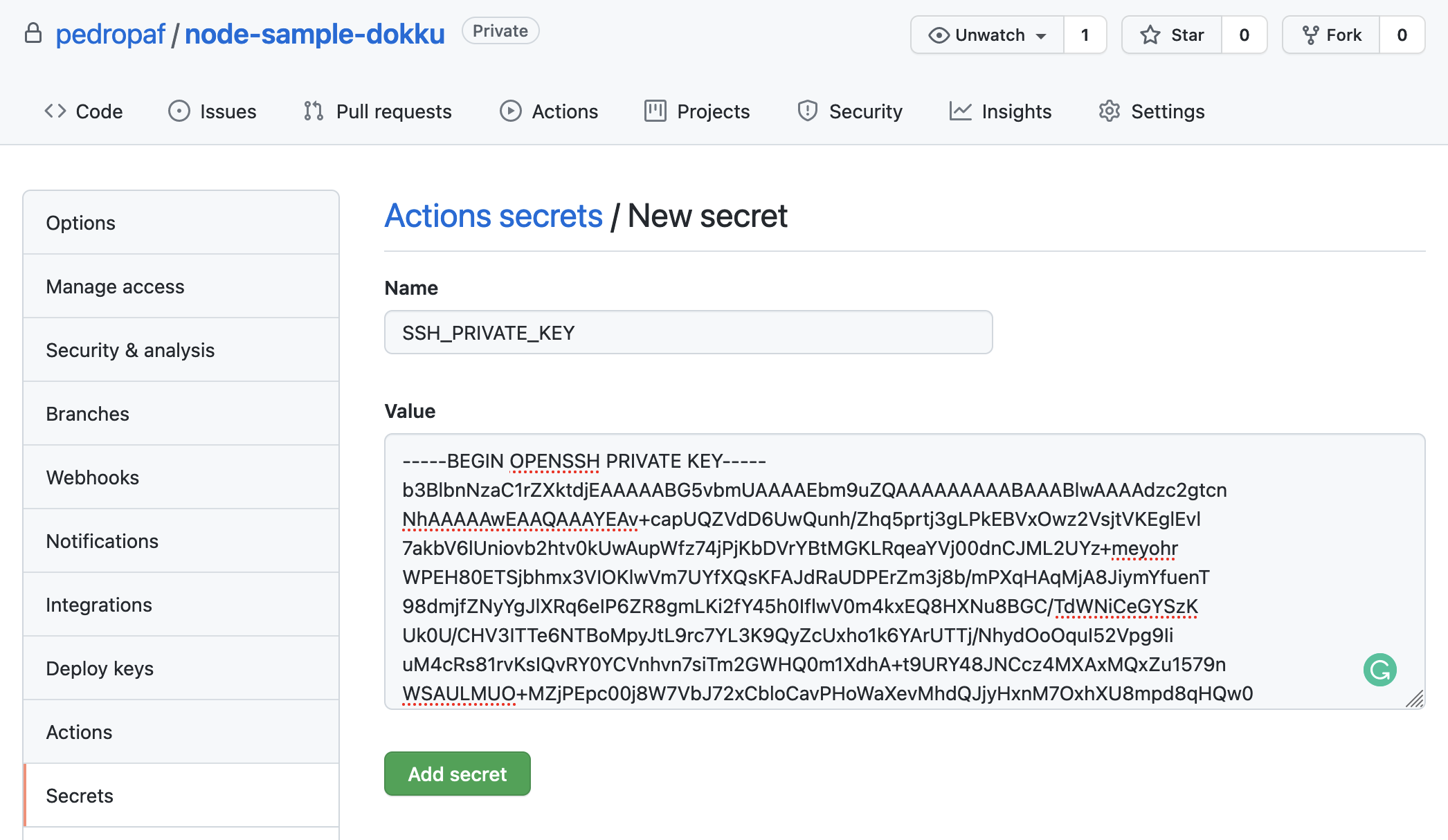Navigate to pedropaf's profile link
Image resolution: width=1448 pixels, height=840 pixels.
click(110, 33)
